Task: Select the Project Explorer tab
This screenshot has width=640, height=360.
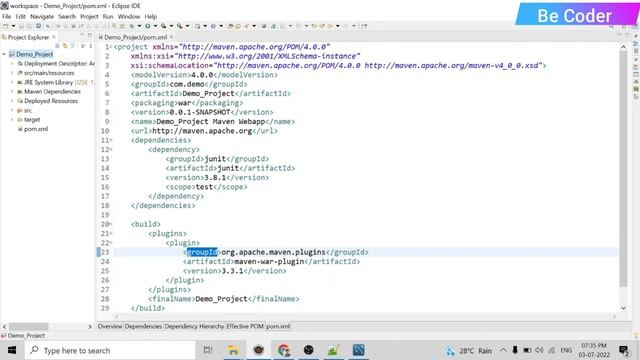Action: 28,37
